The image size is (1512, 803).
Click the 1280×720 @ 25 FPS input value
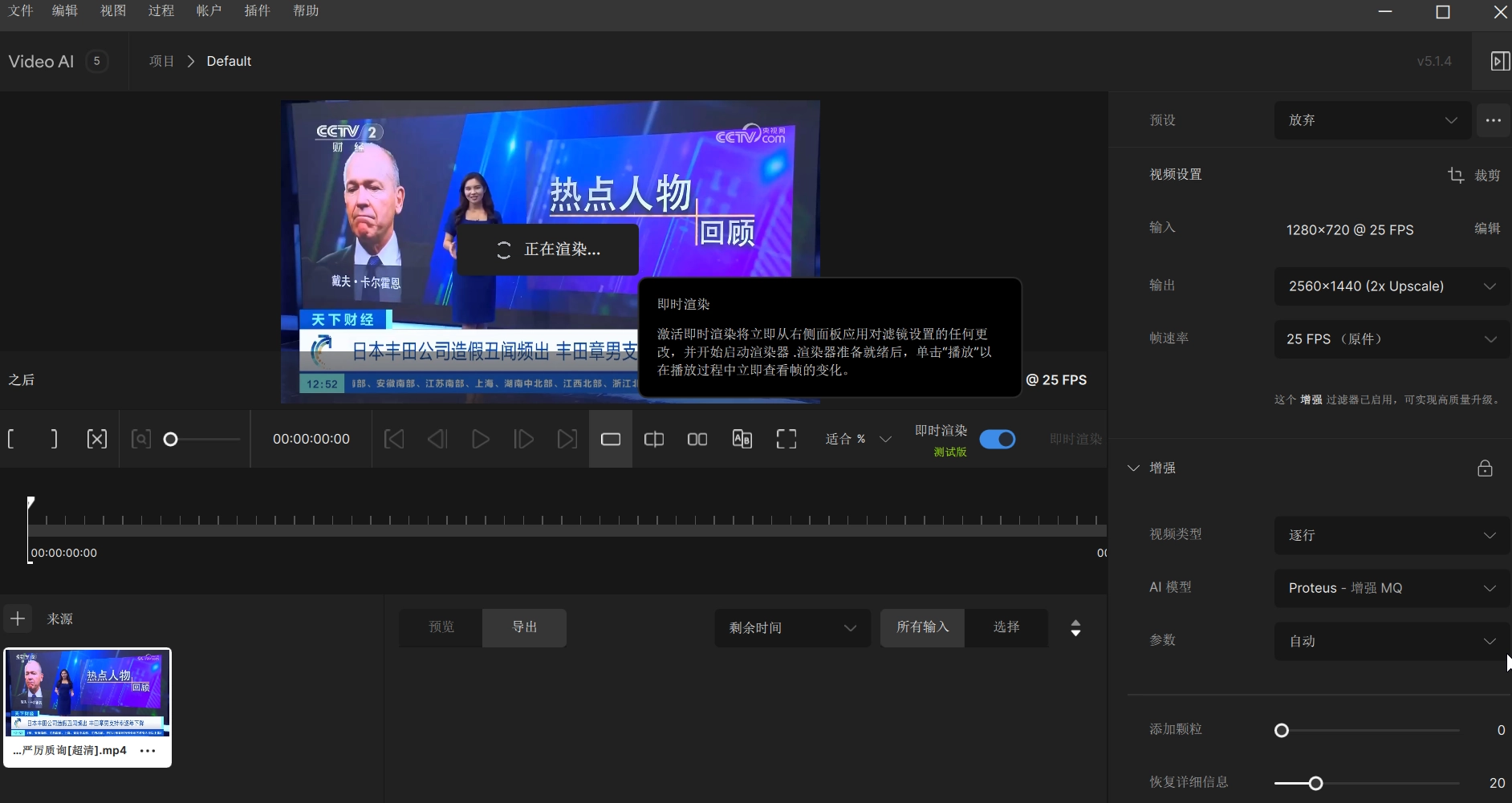coord(1350,229)
